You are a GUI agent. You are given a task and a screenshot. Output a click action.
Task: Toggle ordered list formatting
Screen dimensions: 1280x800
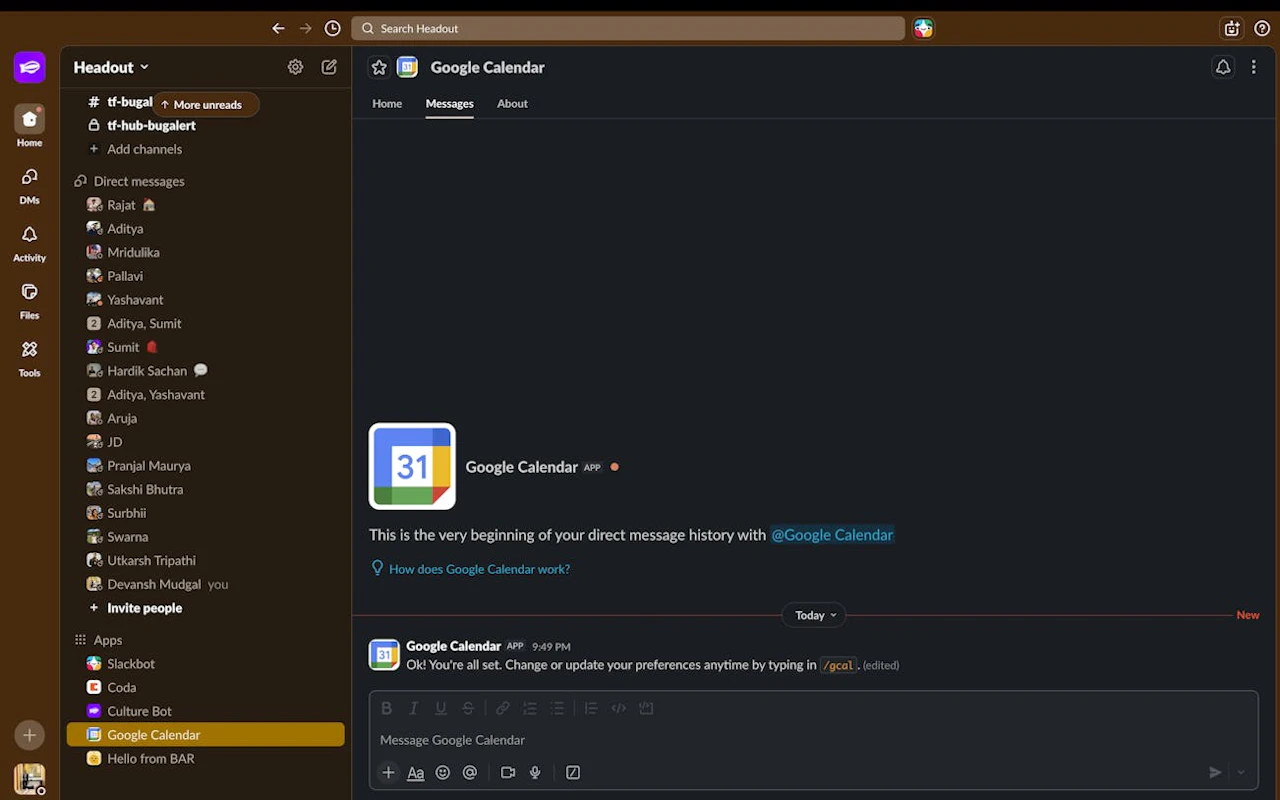(x=530, y=708)
